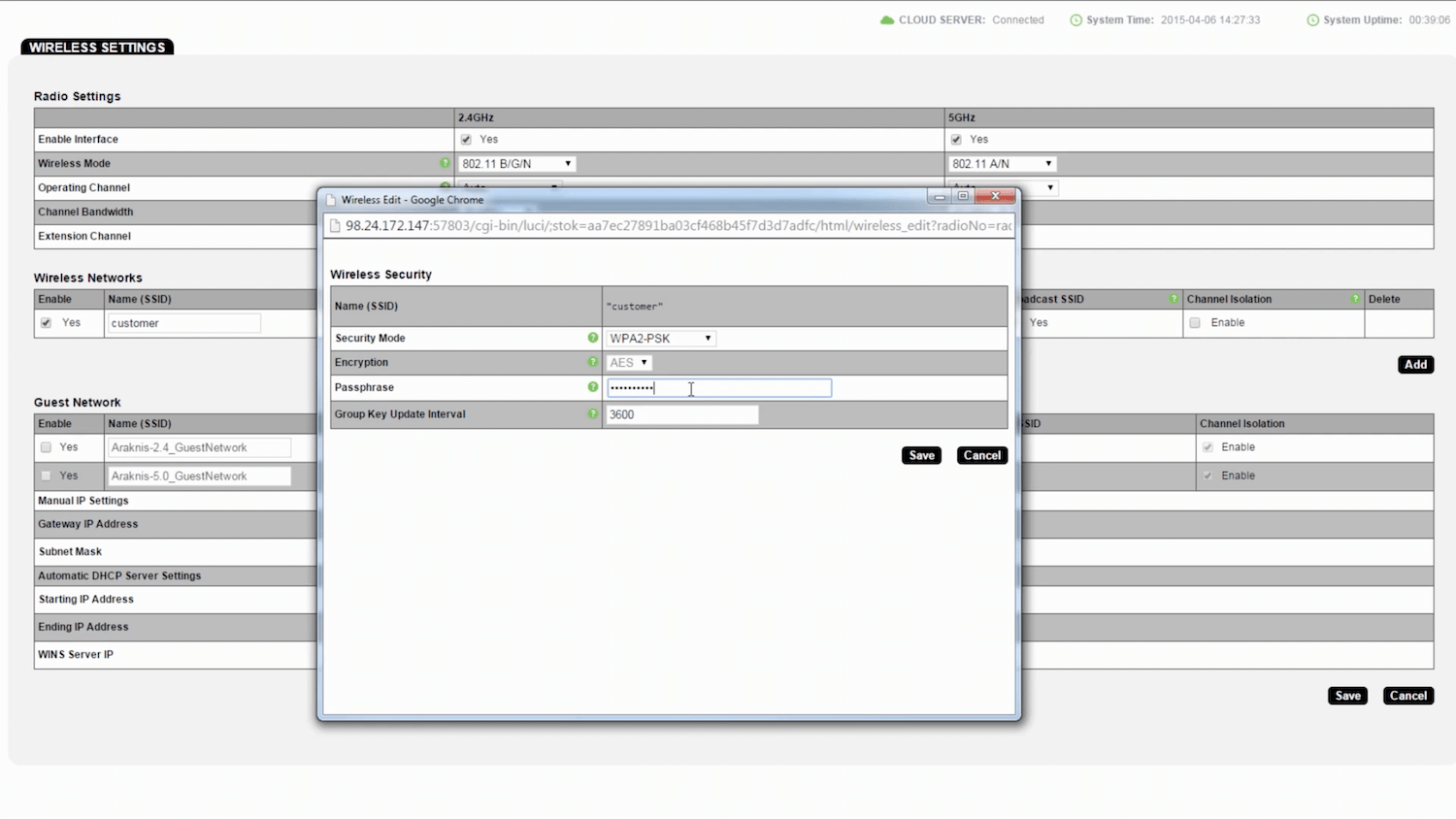Open 2.4GHz Wireless Mode dropdown
The image size is (1456, 819).
click(x=516, y=164)
